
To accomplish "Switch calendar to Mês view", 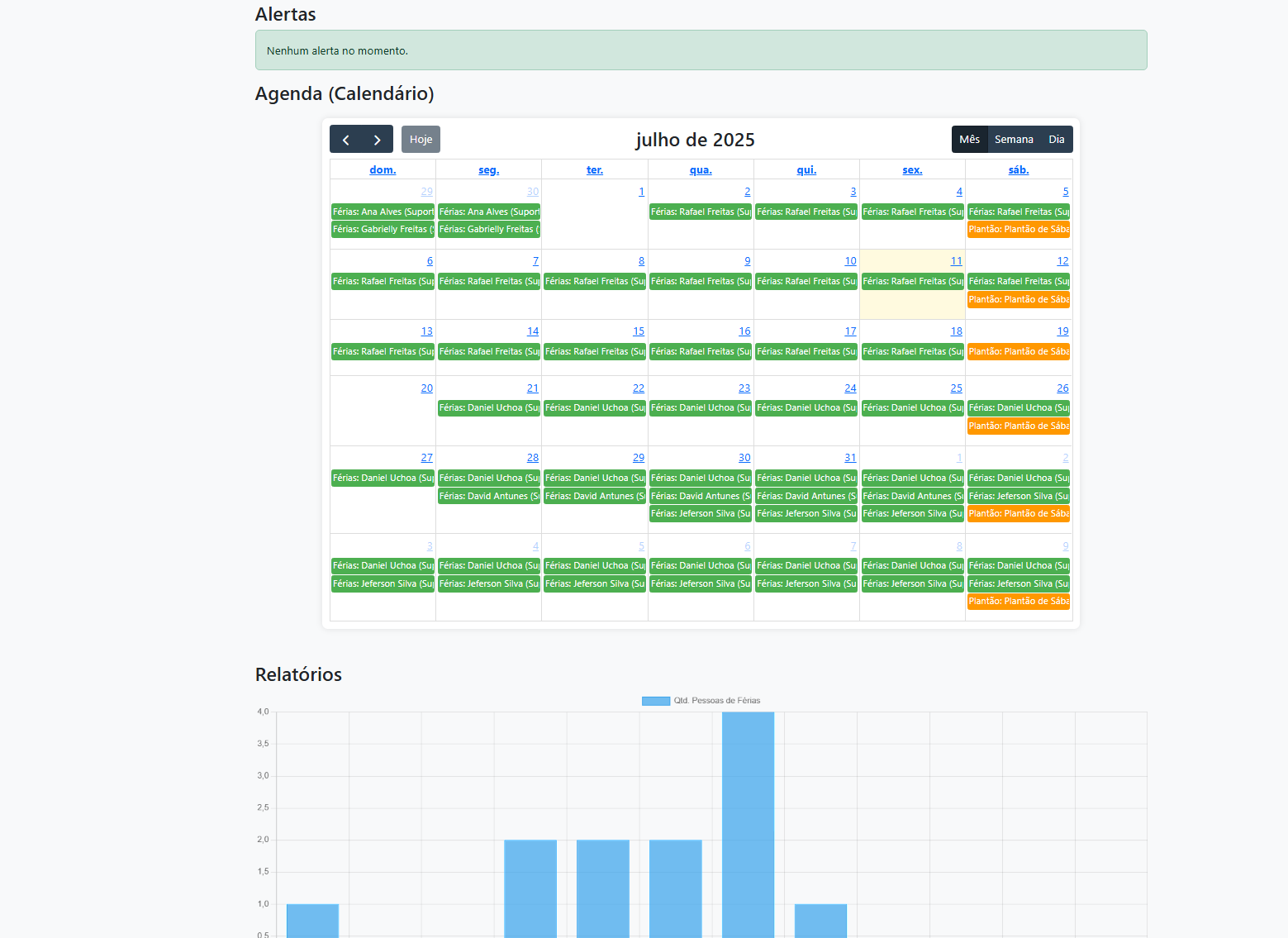I will click(x=969, y=140).
